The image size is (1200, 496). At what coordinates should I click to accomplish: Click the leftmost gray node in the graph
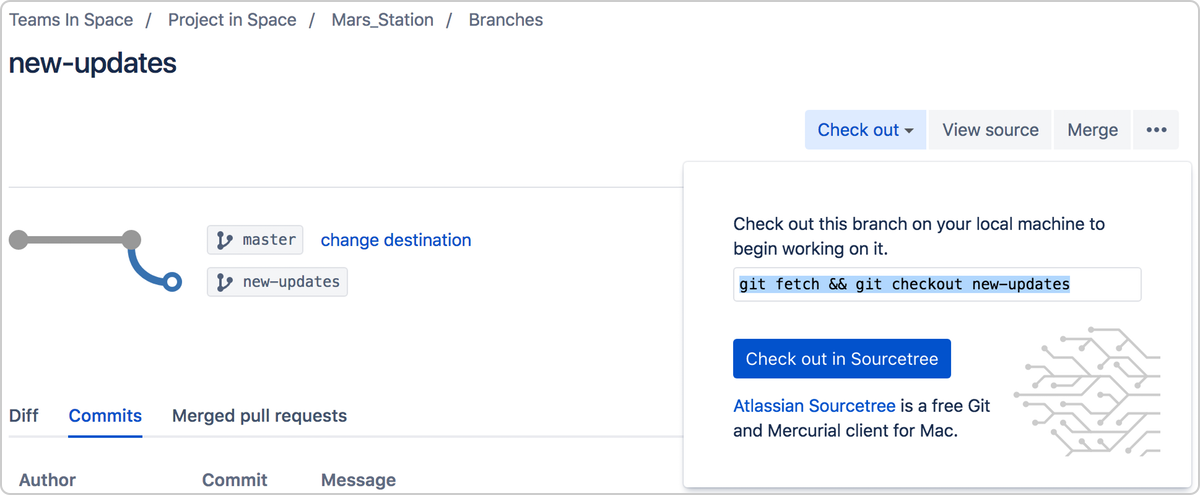click(x=18, y=240)
